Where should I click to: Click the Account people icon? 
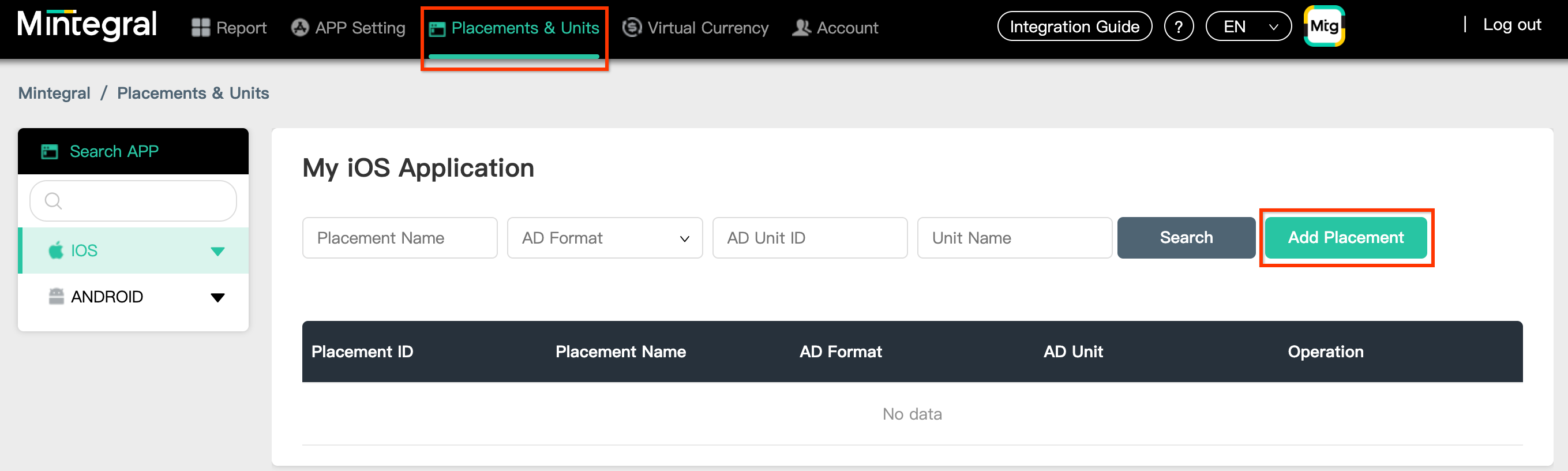[801, 28]
